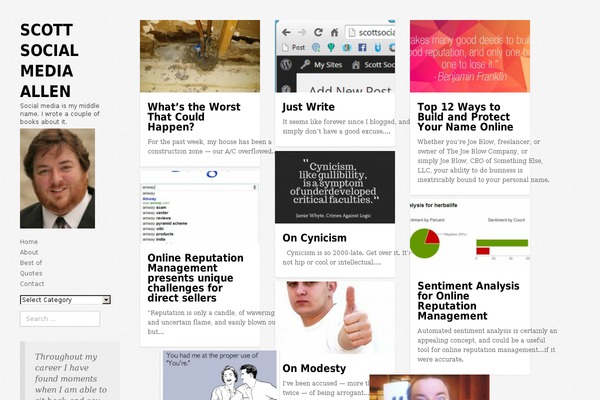Open the "Just Write" post title

click(308, 107)
